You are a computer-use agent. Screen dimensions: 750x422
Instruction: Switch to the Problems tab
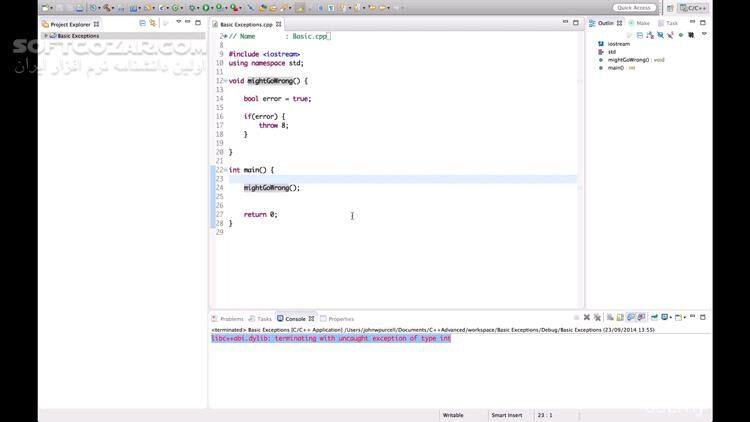coord(231,319)
